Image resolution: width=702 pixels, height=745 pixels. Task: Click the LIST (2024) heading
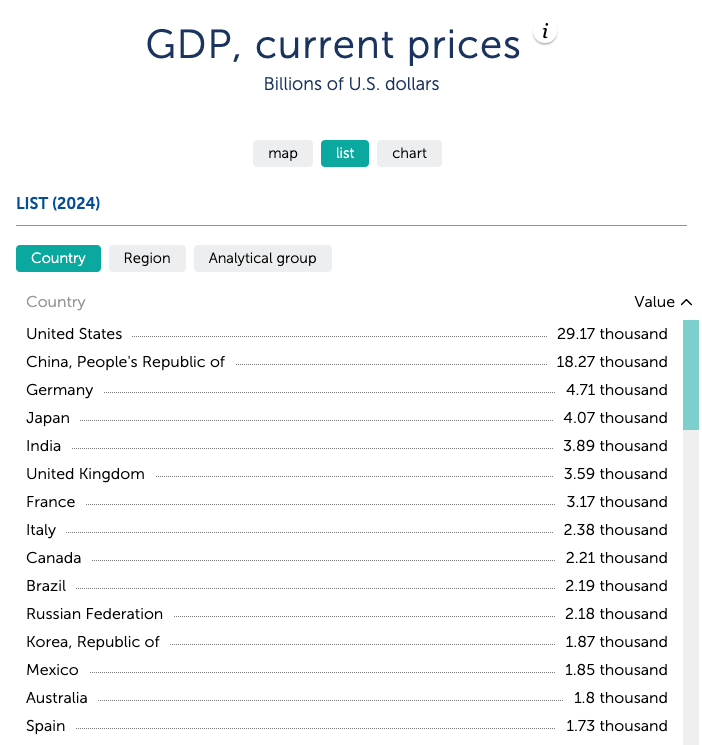58,203
